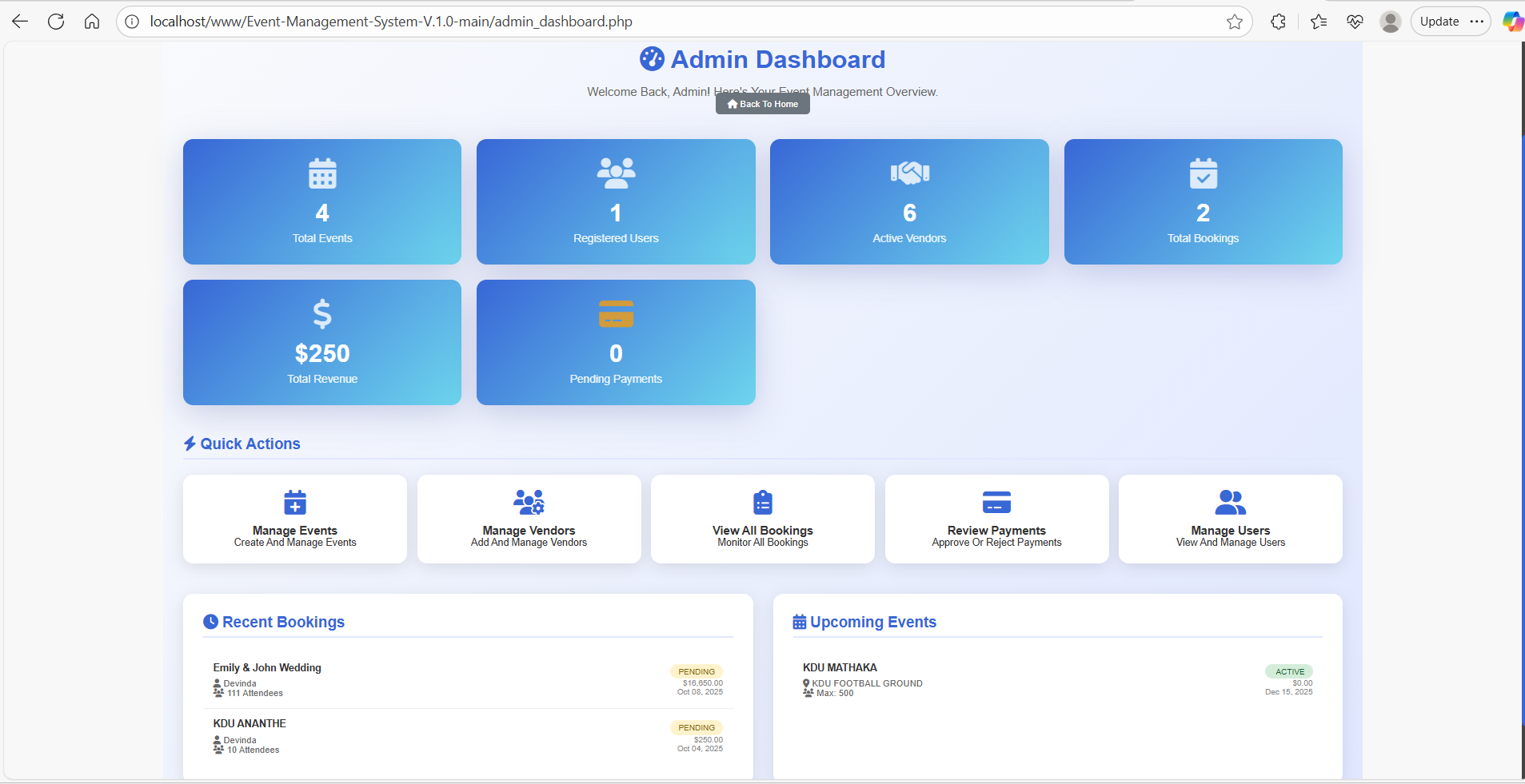
Task: Open Review Payments card icon
Action: coord(996,503)
